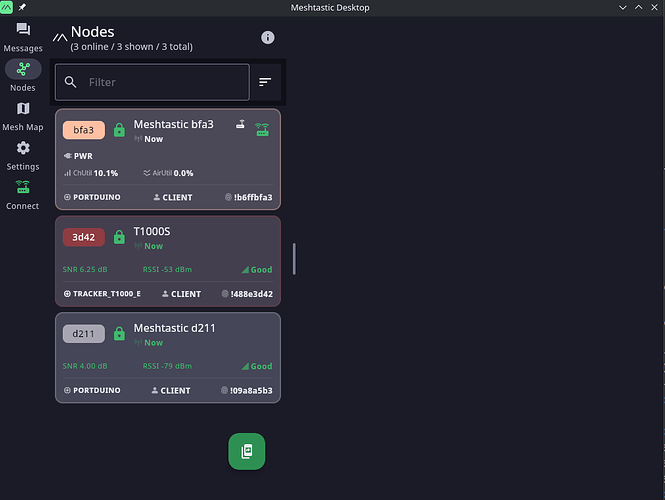Viewport: 665px width, 500px height.
Task: Click the TRACKER_T1000_E hardware label
Action: pos(102,294)
